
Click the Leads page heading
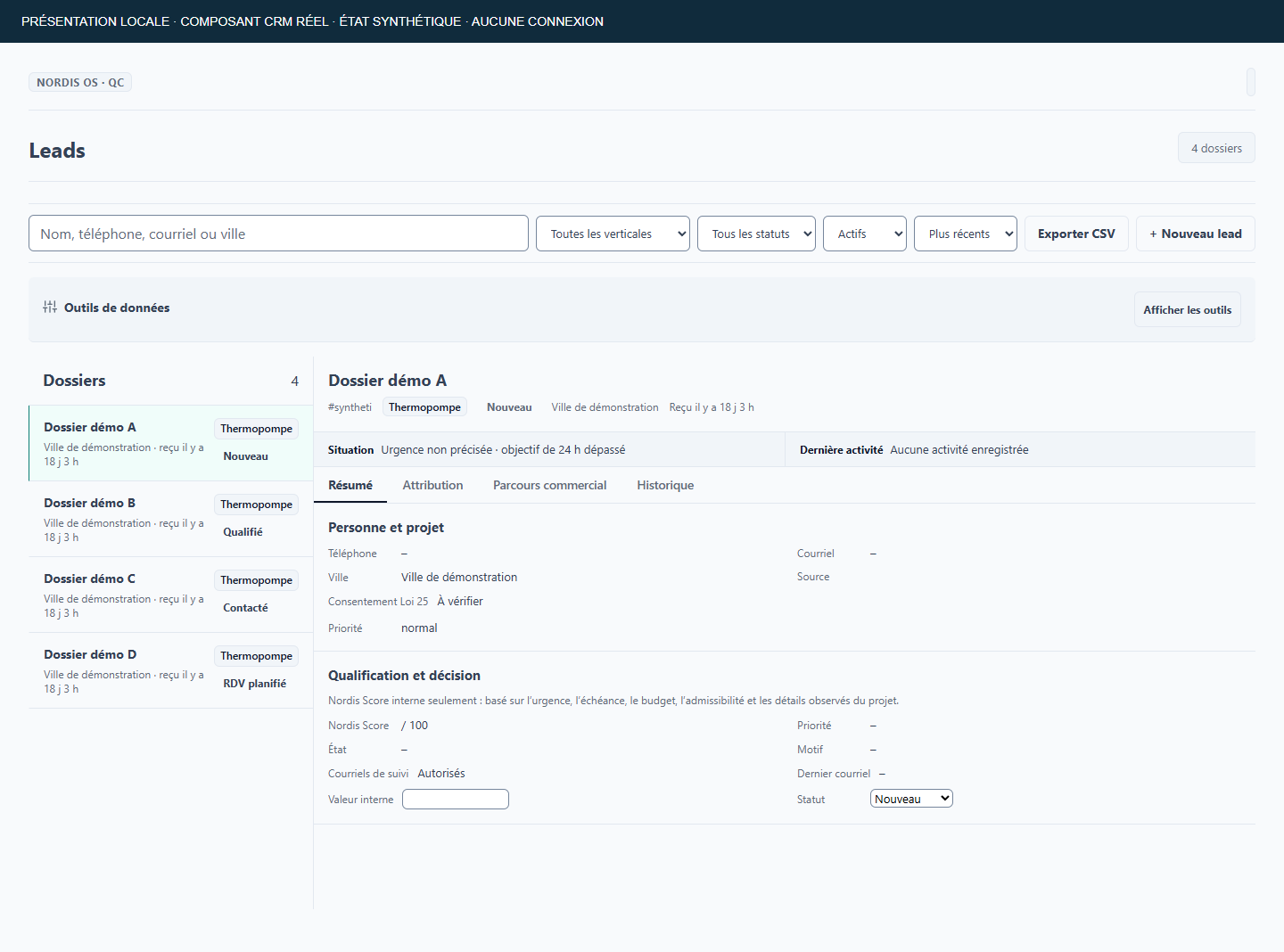(x=57, y=151)
